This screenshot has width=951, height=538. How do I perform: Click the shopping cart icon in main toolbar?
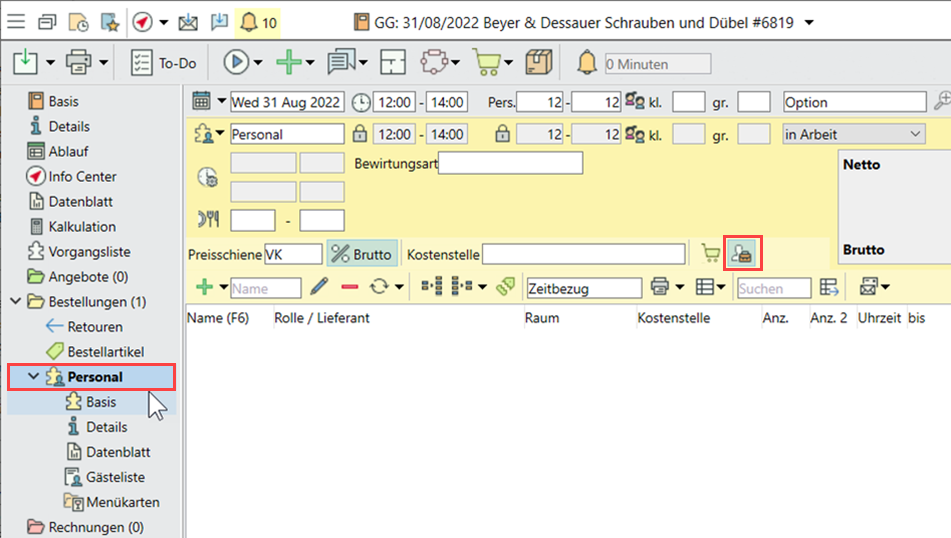pos(487,63)
